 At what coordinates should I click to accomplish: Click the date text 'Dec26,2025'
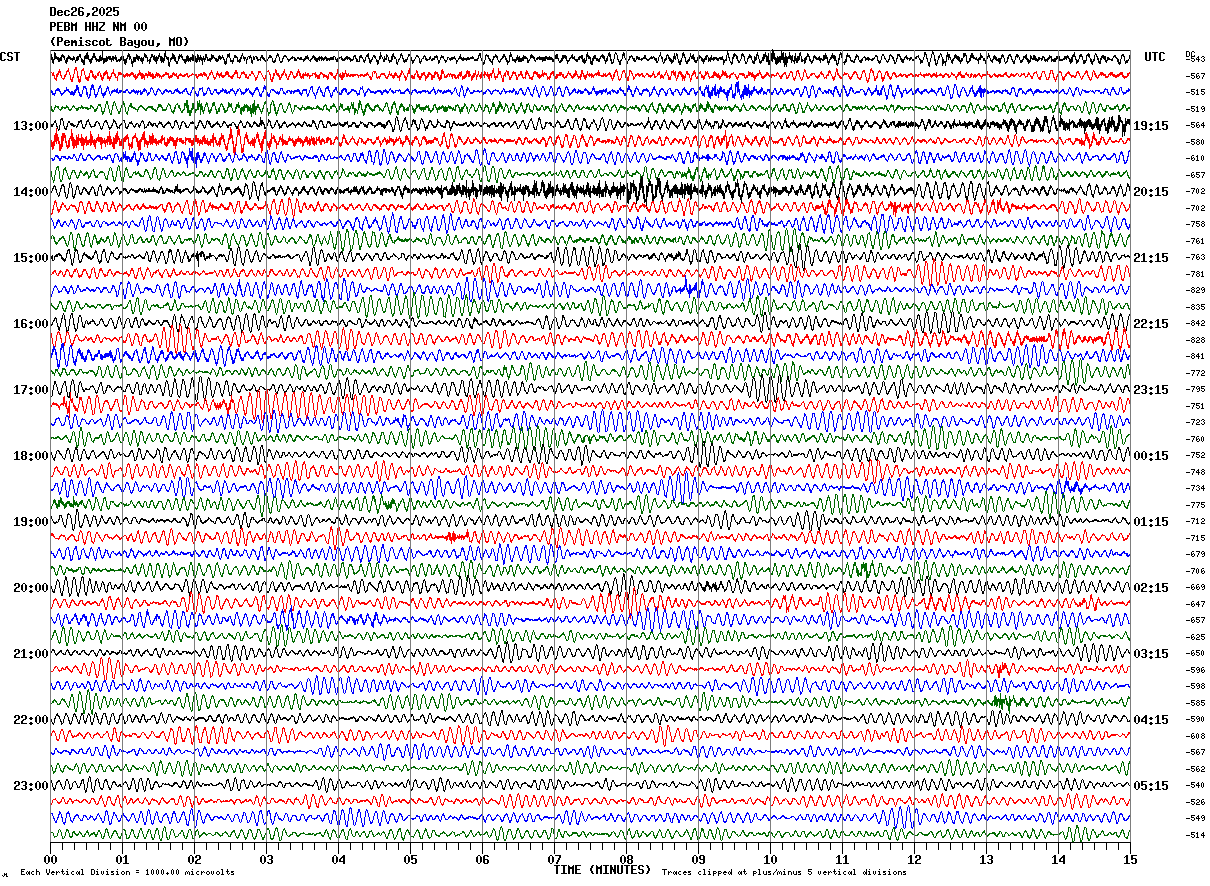(84, 12)
